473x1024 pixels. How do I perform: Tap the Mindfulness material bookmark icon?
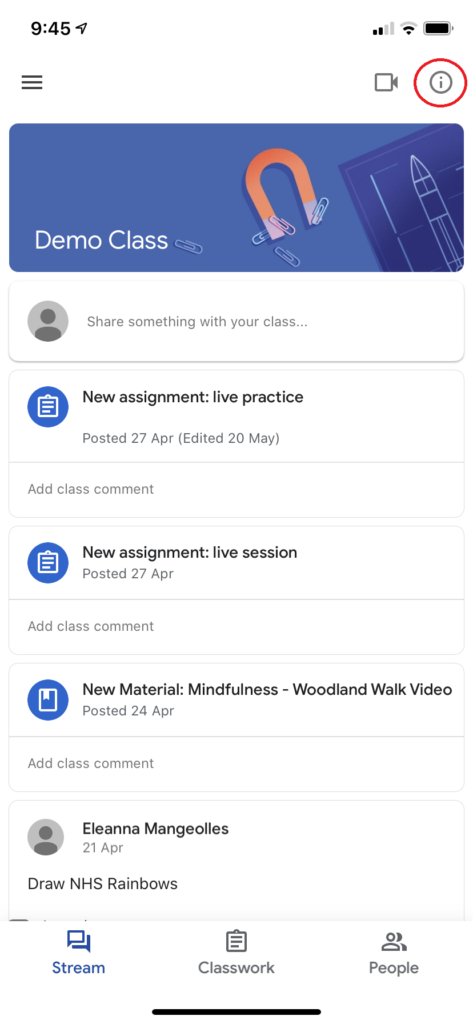tap(48, 700)
